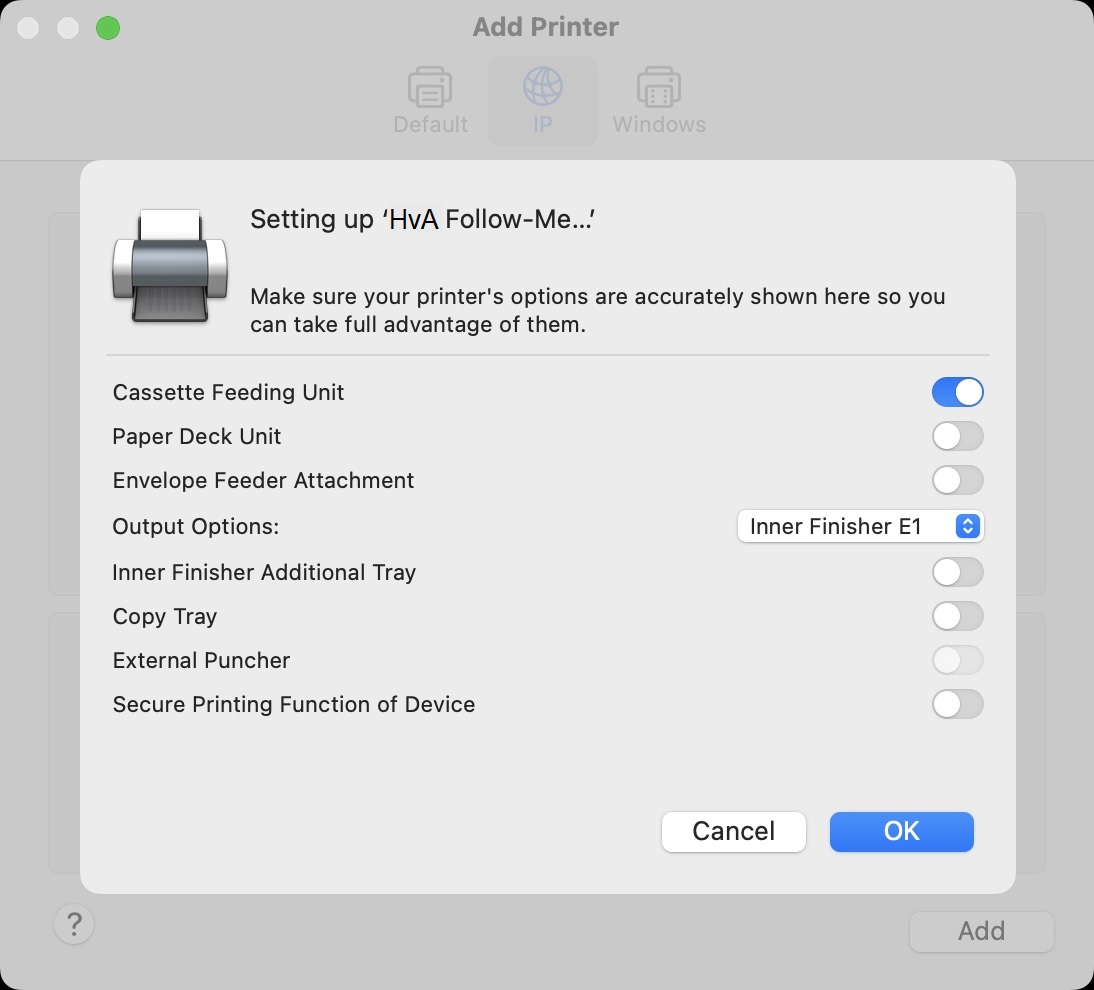Click the help question mark button
The image size is (1094, 990).
pos(74,925)
